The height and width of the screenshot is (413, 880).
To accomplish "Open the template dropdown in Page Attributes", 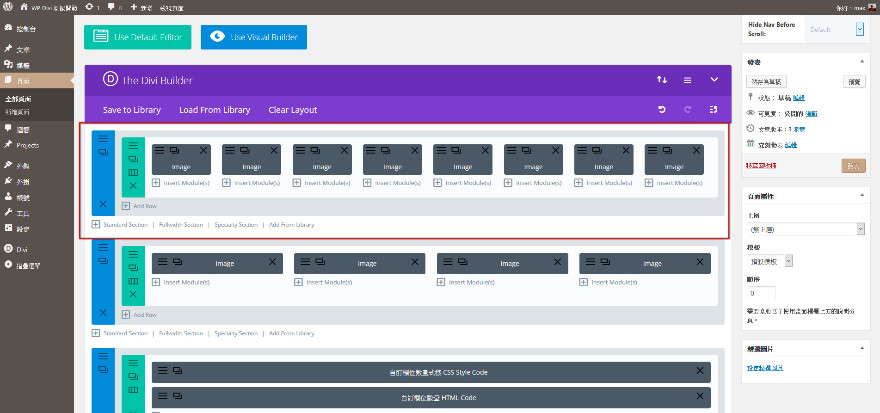I will [769, 261].
